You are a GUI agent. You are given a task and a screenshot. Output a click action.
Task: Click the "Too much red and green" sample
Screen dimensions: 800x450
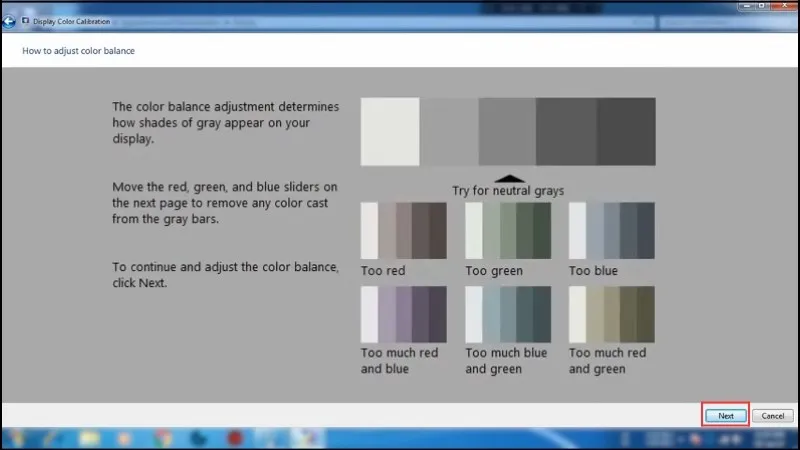pos(611,314)
